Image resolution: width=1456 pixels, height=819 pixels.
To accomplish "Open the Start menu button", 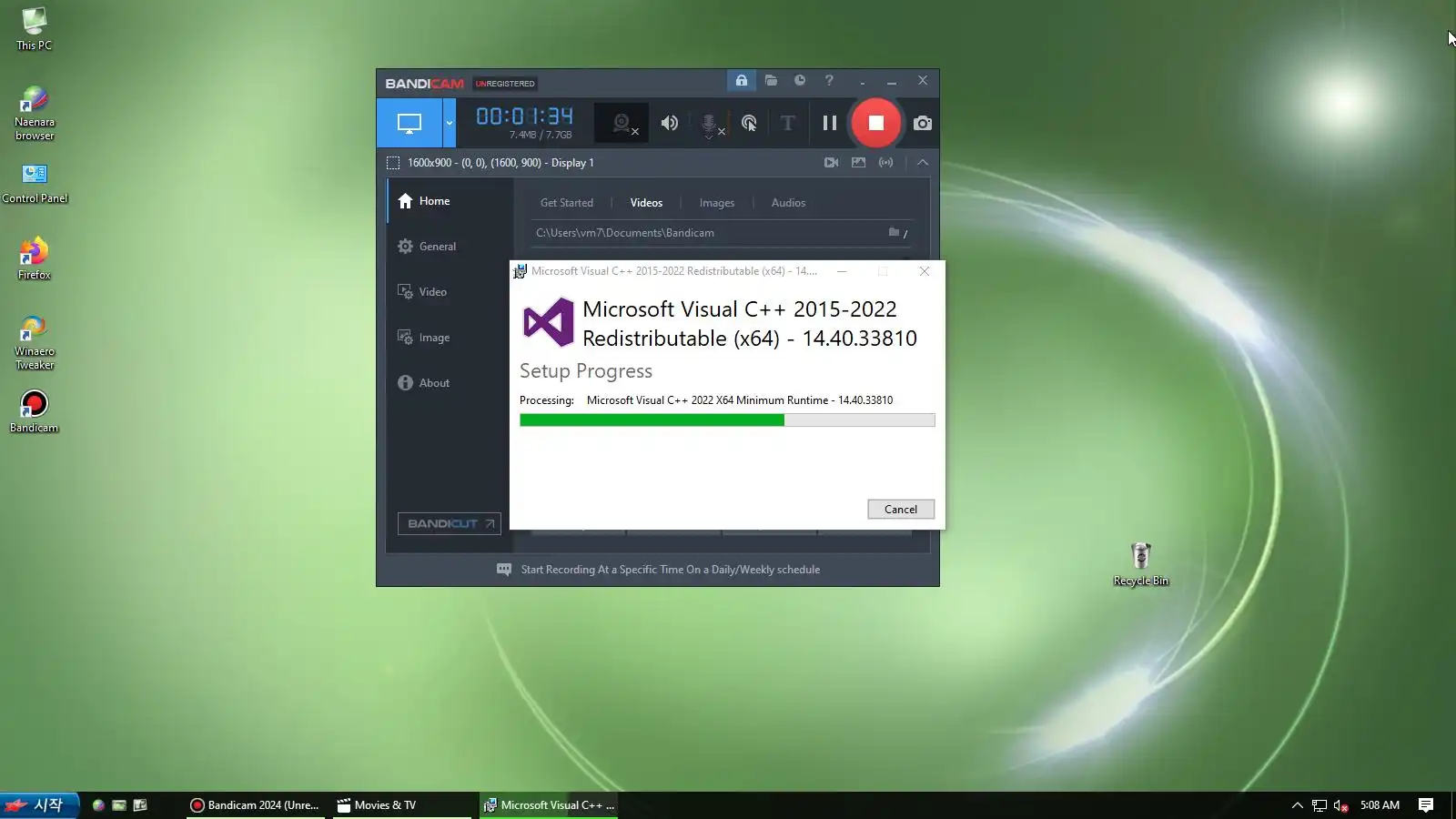I will click(38, 805).
